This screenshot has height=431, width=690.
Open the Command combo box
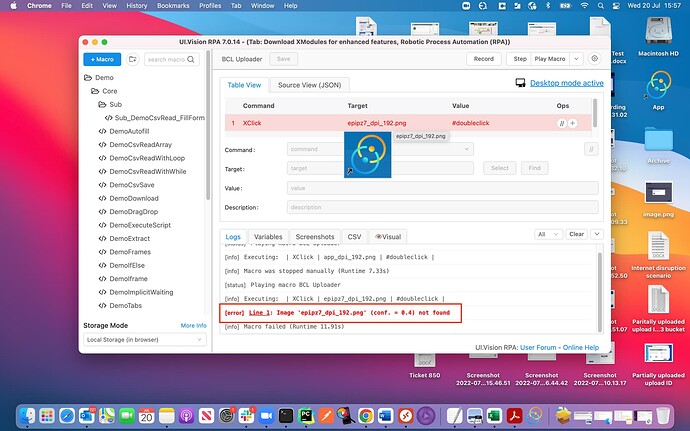tap(380, 149)
